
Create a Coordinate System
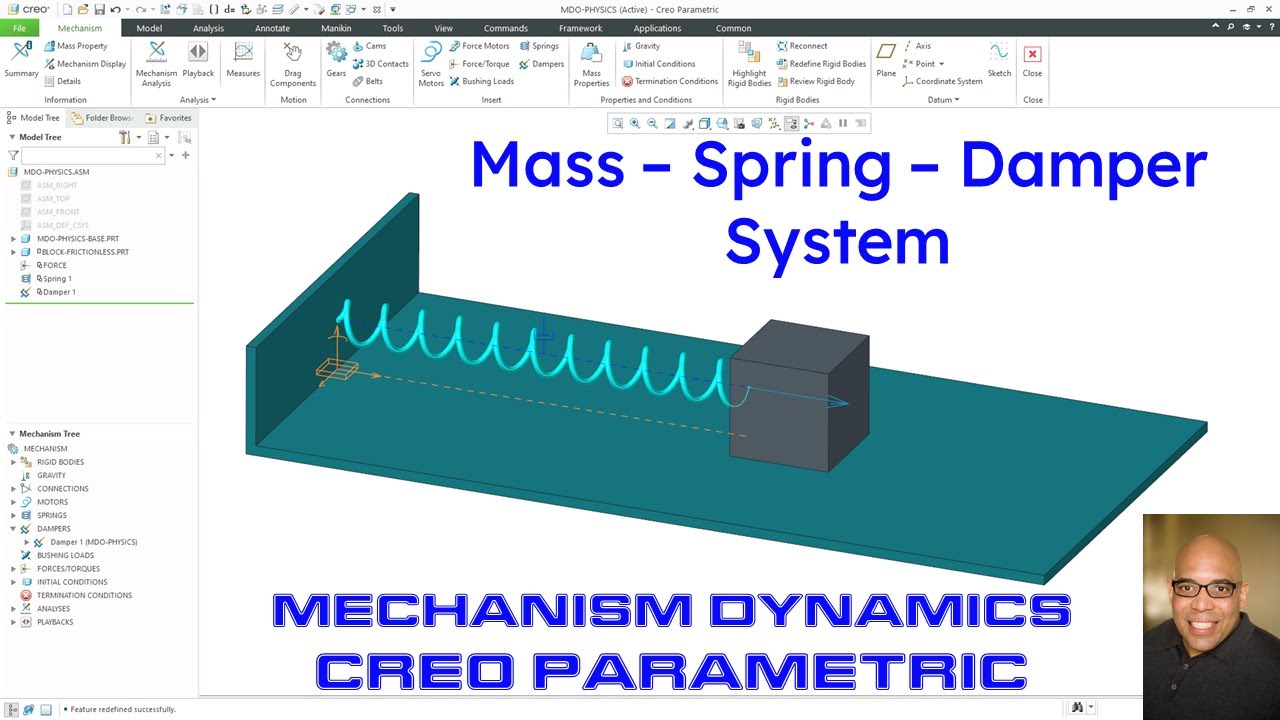click(x=942, y=81)
